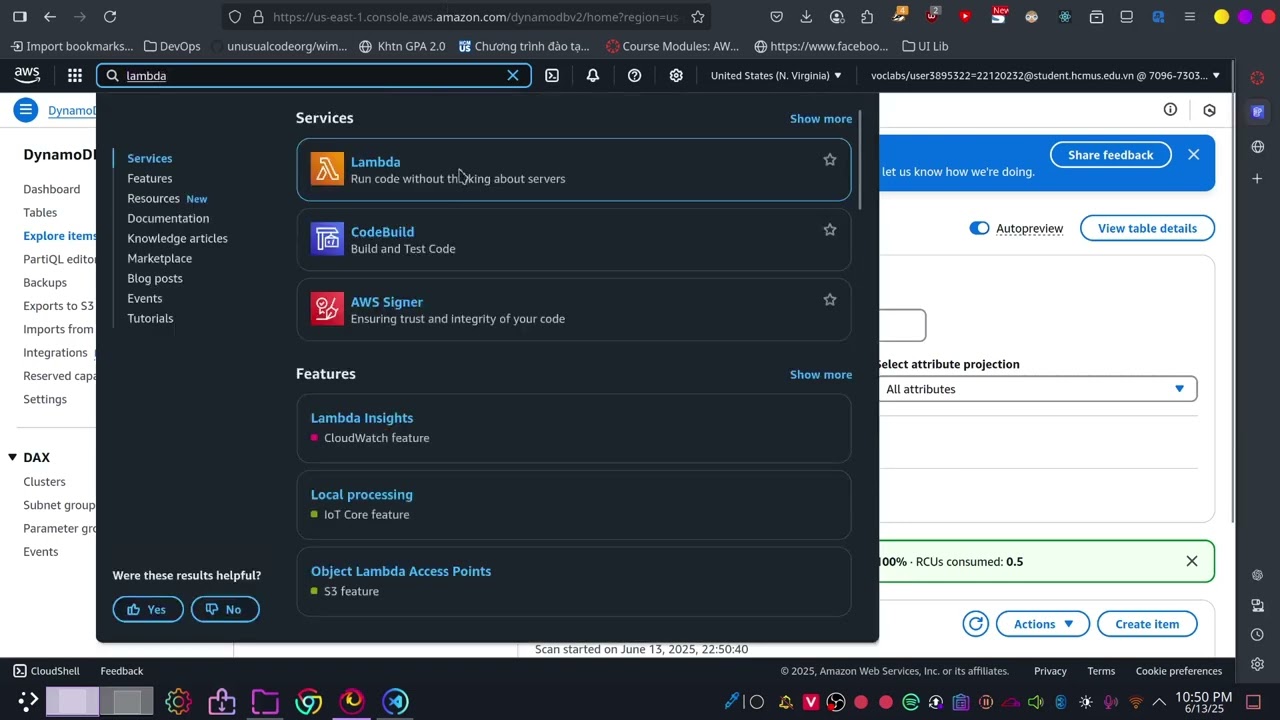Image resolution: width=1280 pixels, height=720 pixels.
Task: Select the Events search filter
Action: click(145, 298)
